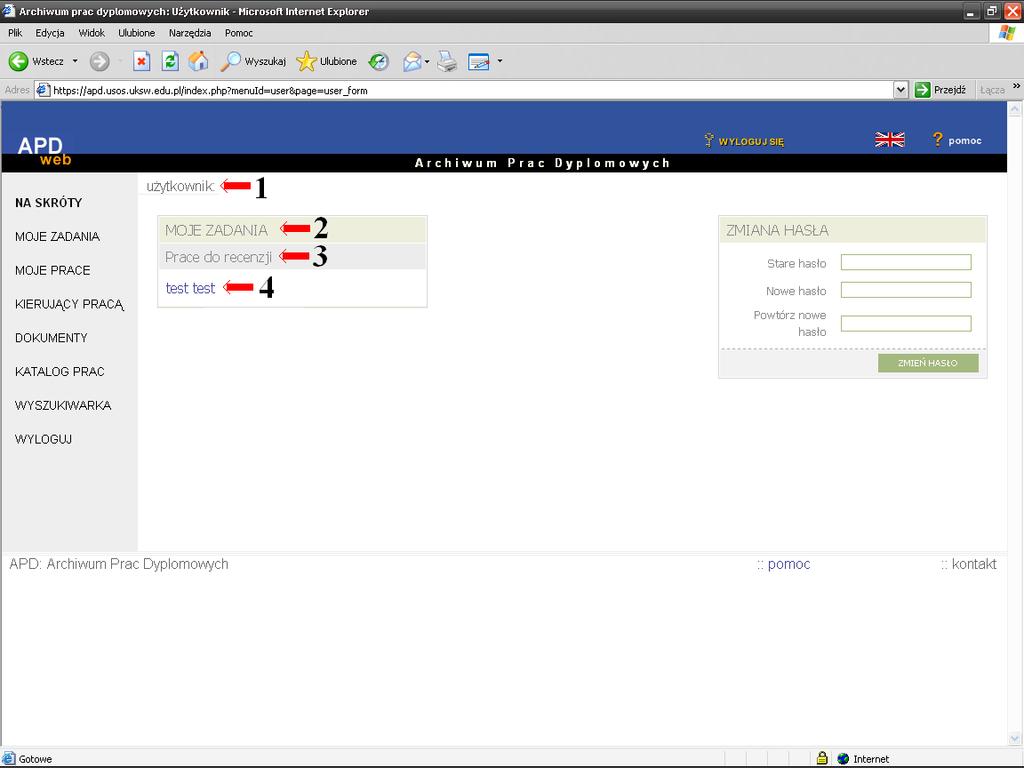Open the test test thesis link
Viewport: 1024px width, 768px height.
(x=190, y=288)
